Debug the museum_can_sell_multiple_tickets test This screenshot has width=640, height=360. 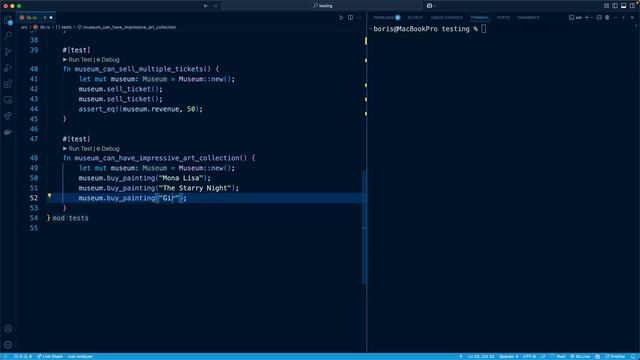click(x=108, y=60)
